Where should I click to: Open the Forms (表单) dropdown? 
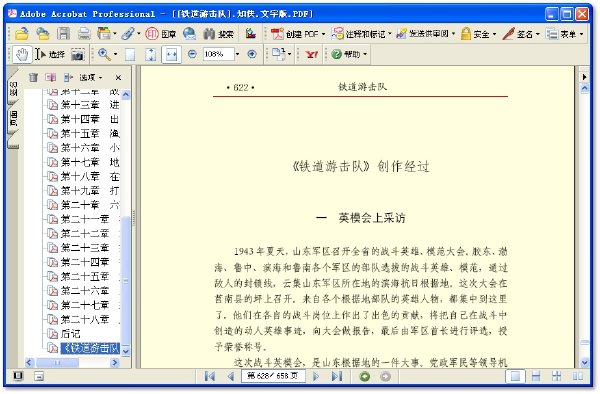coord(565,34)
